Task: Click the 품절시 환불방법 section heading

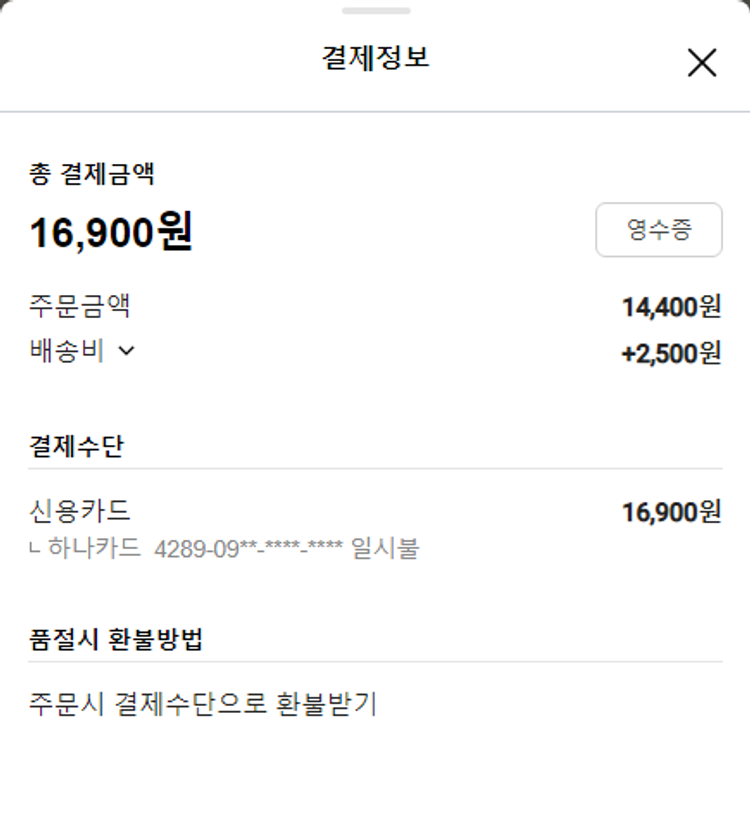Action: tap(116, 639)
